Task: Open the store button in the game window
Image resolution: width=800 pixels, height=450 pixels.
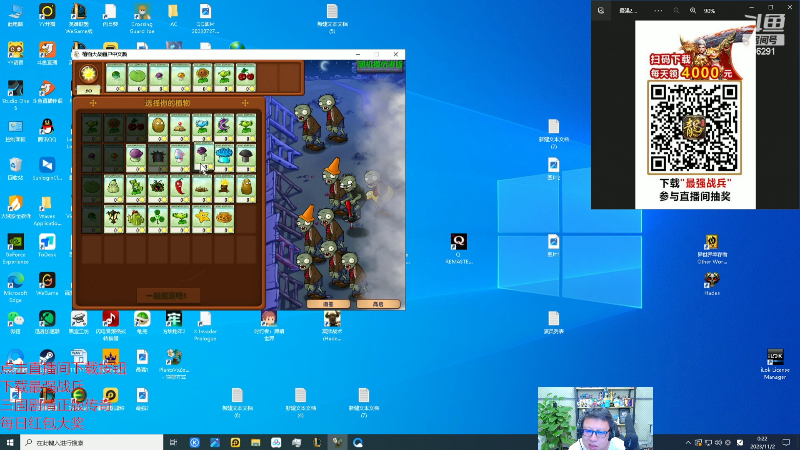Action: (378, 304)
